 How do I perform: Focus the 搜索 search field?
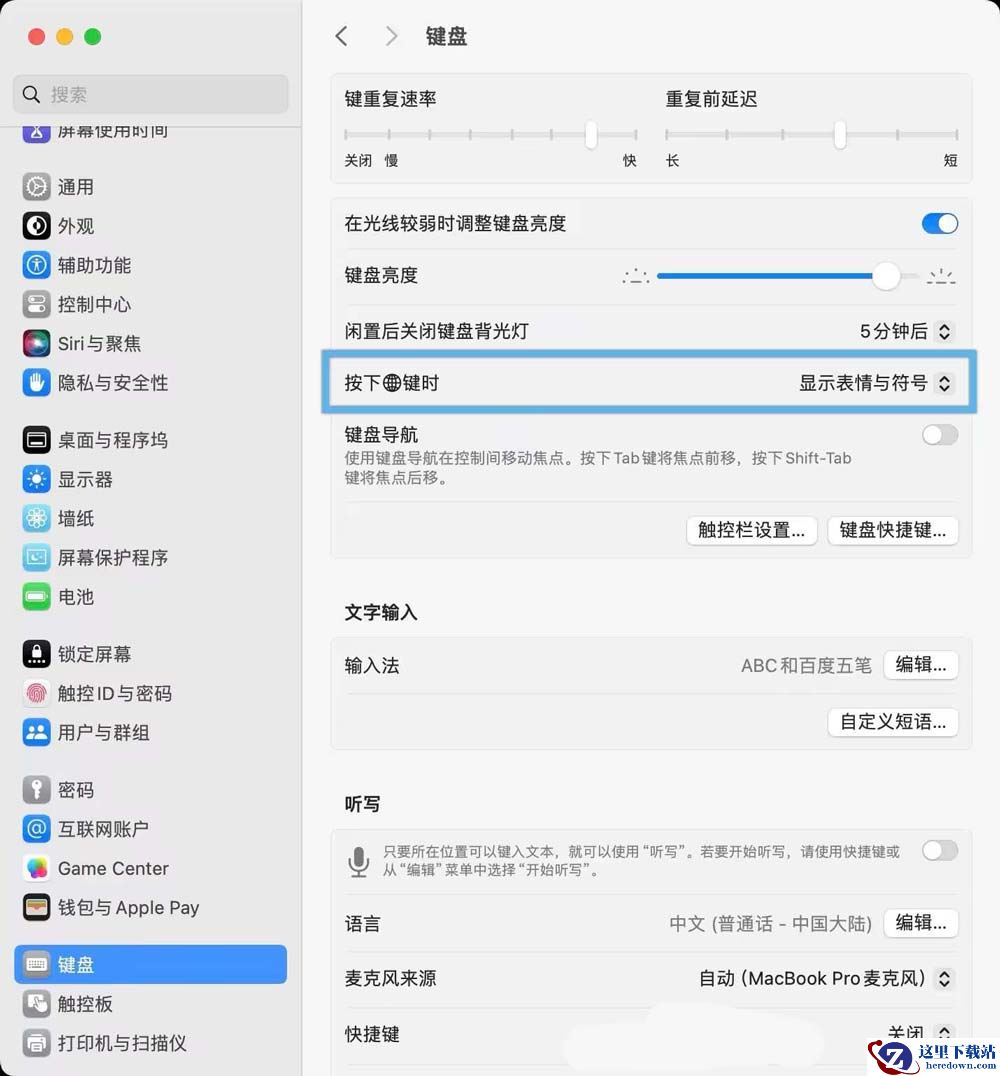[150, 94]
